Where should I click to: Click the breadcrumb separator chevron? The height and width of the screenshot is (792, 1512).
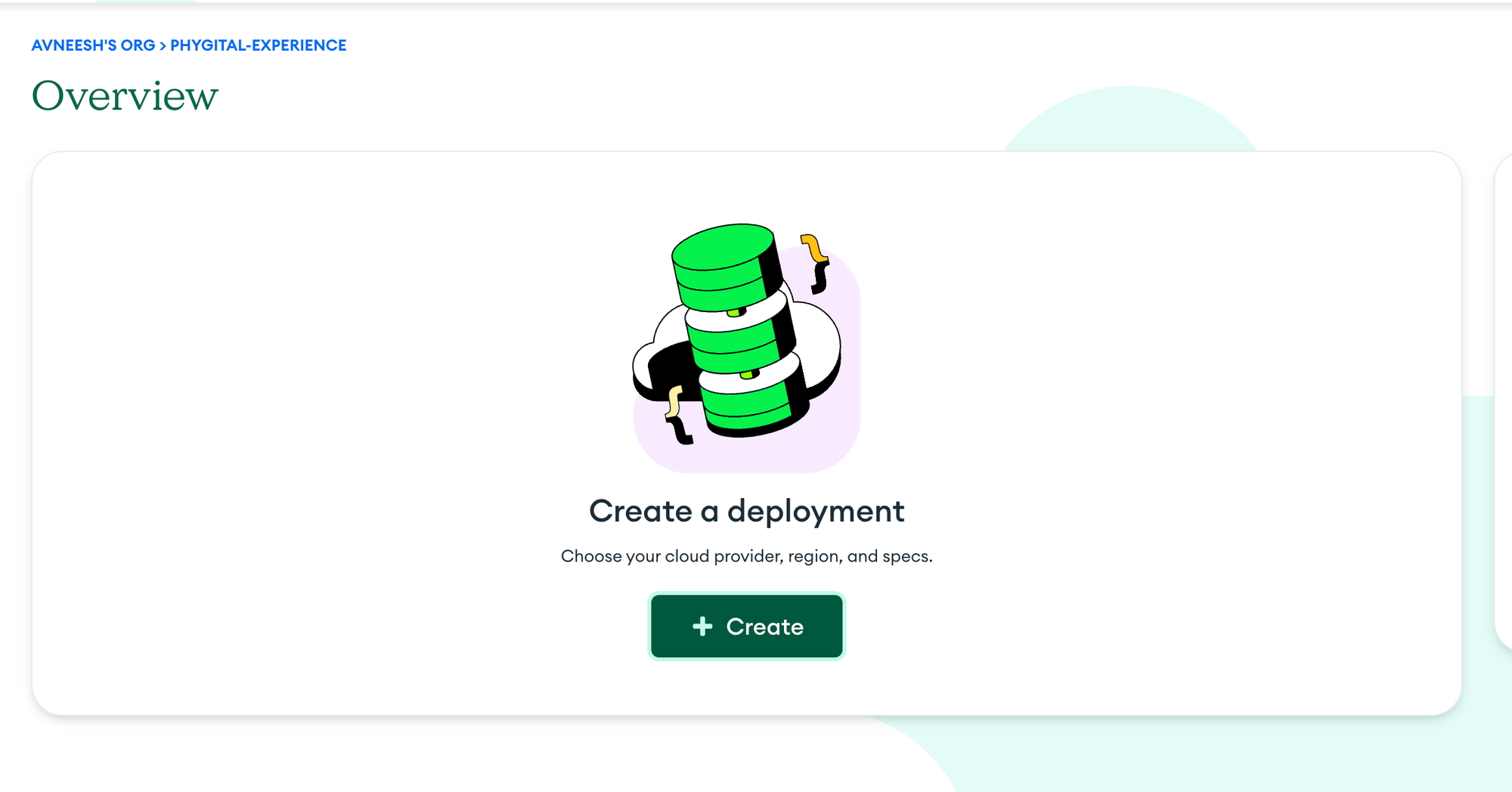[x=162, y=45]
